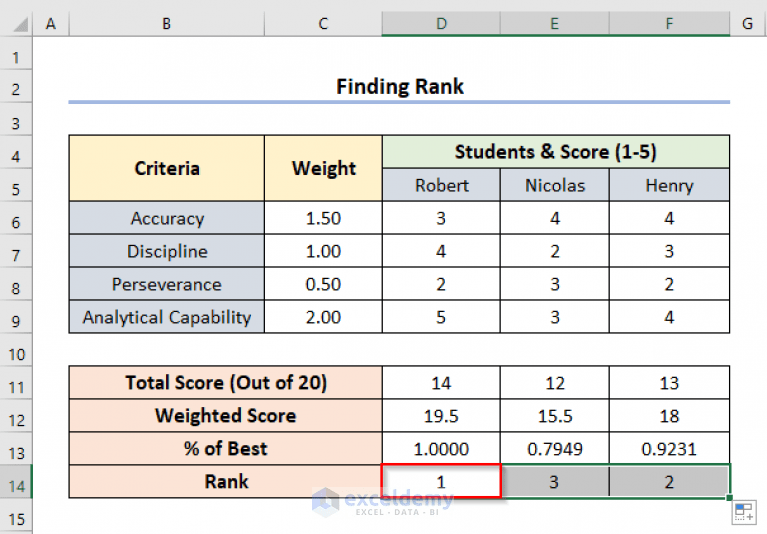Select weighted score 19.5 cell

[x=441, y=416]
